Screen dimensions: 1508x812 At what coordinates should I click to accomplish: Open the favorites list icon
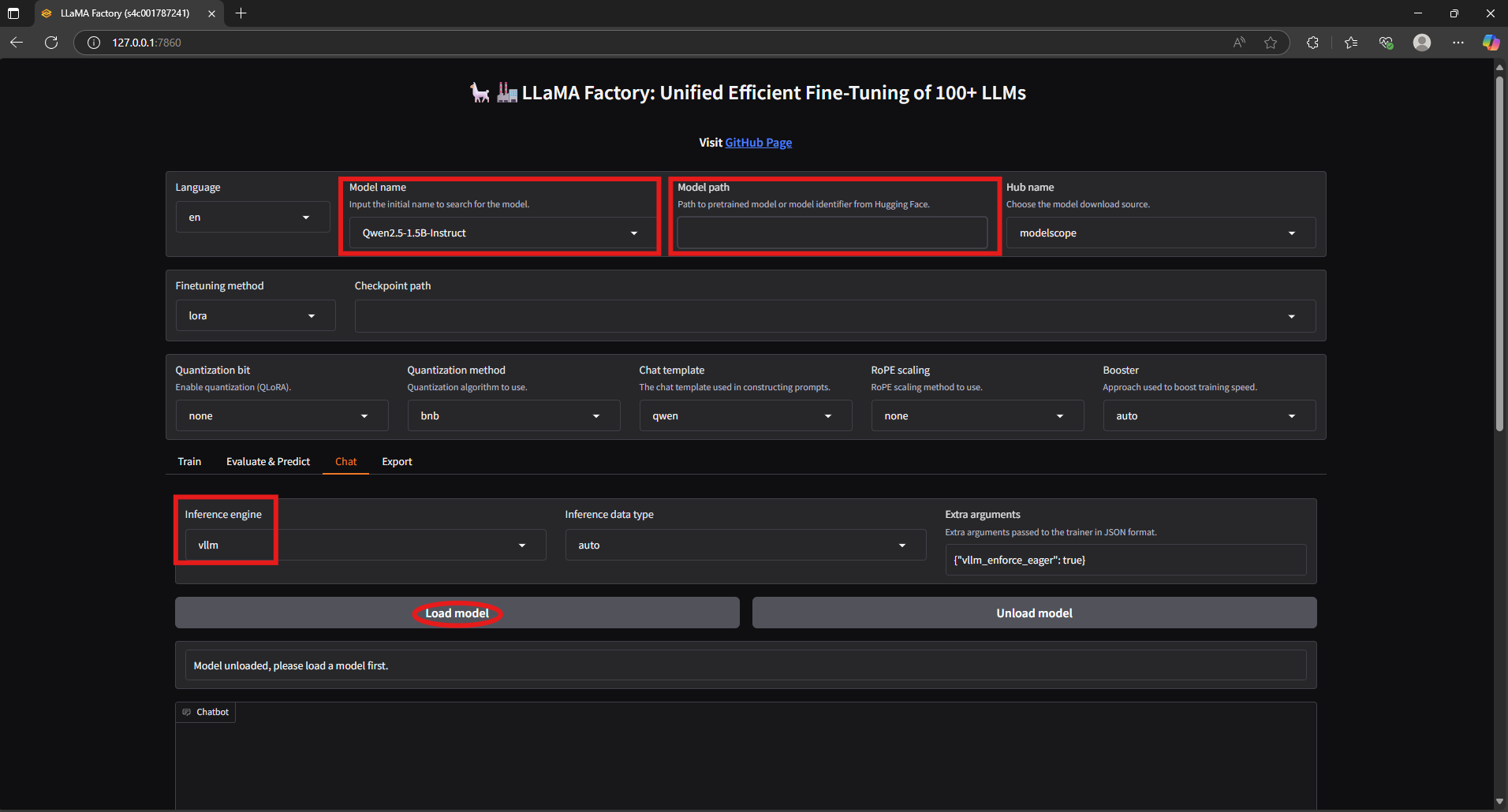click(x=1351, y=43)
